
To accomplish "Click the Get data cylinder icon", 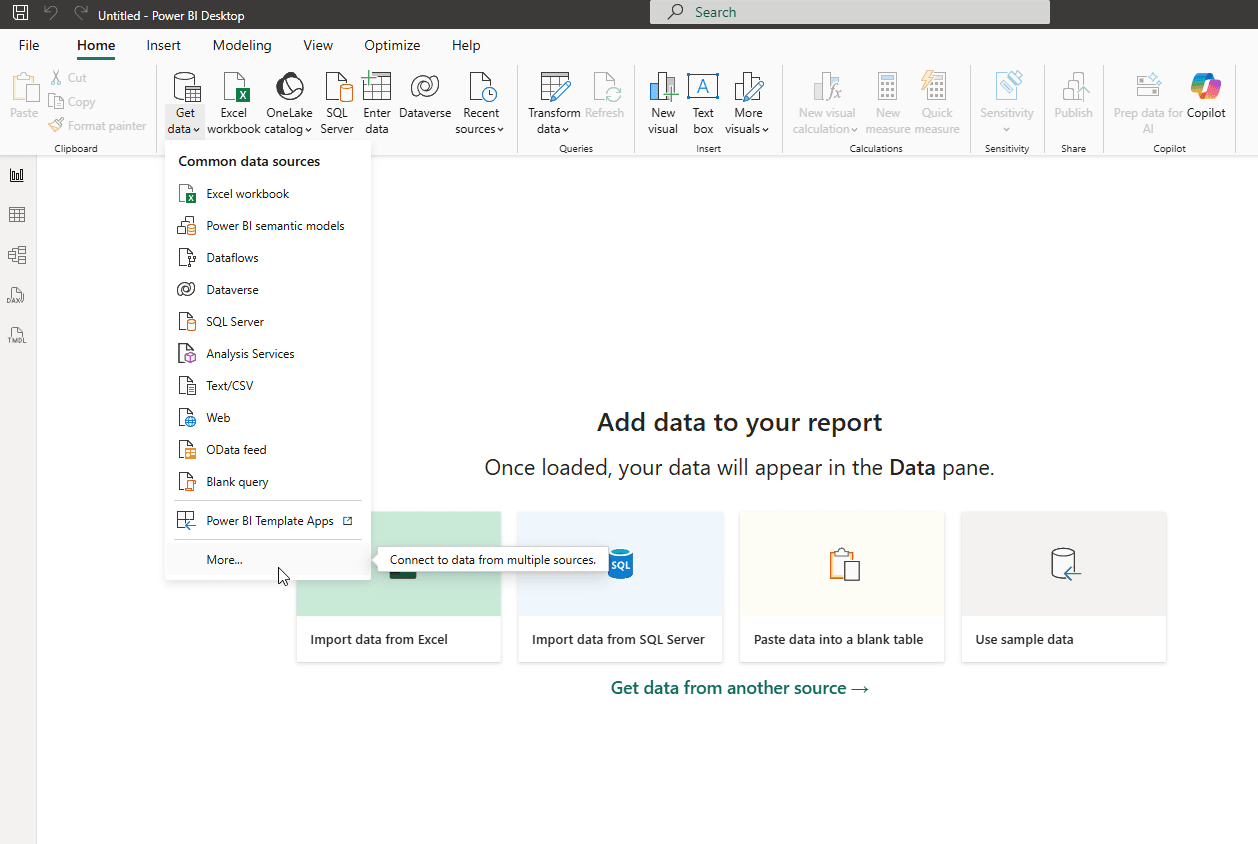I will [185, 87].
